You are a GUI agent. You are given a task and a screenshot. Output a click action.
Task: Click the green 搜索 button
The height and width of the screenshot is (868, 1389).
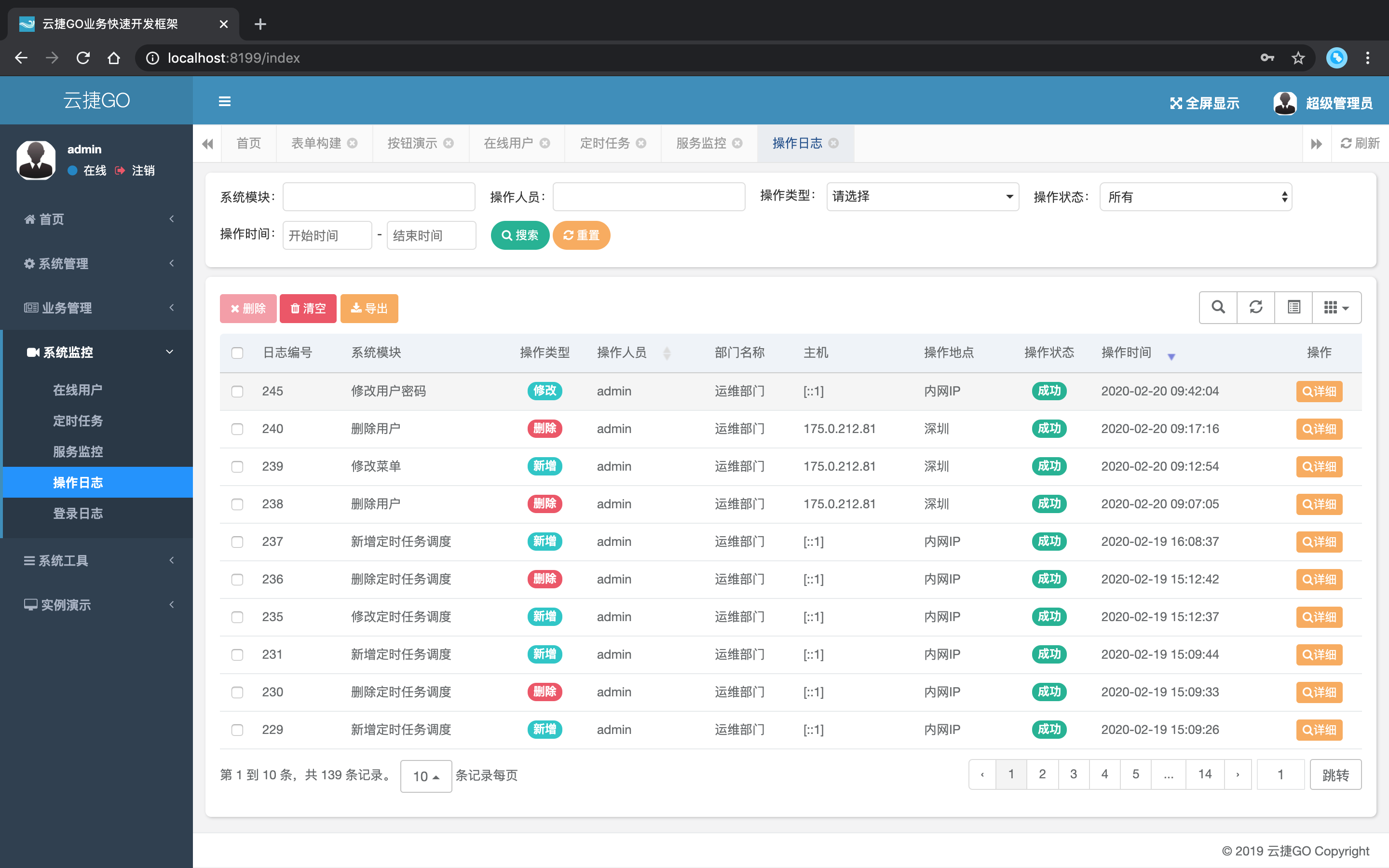point(519,235)
